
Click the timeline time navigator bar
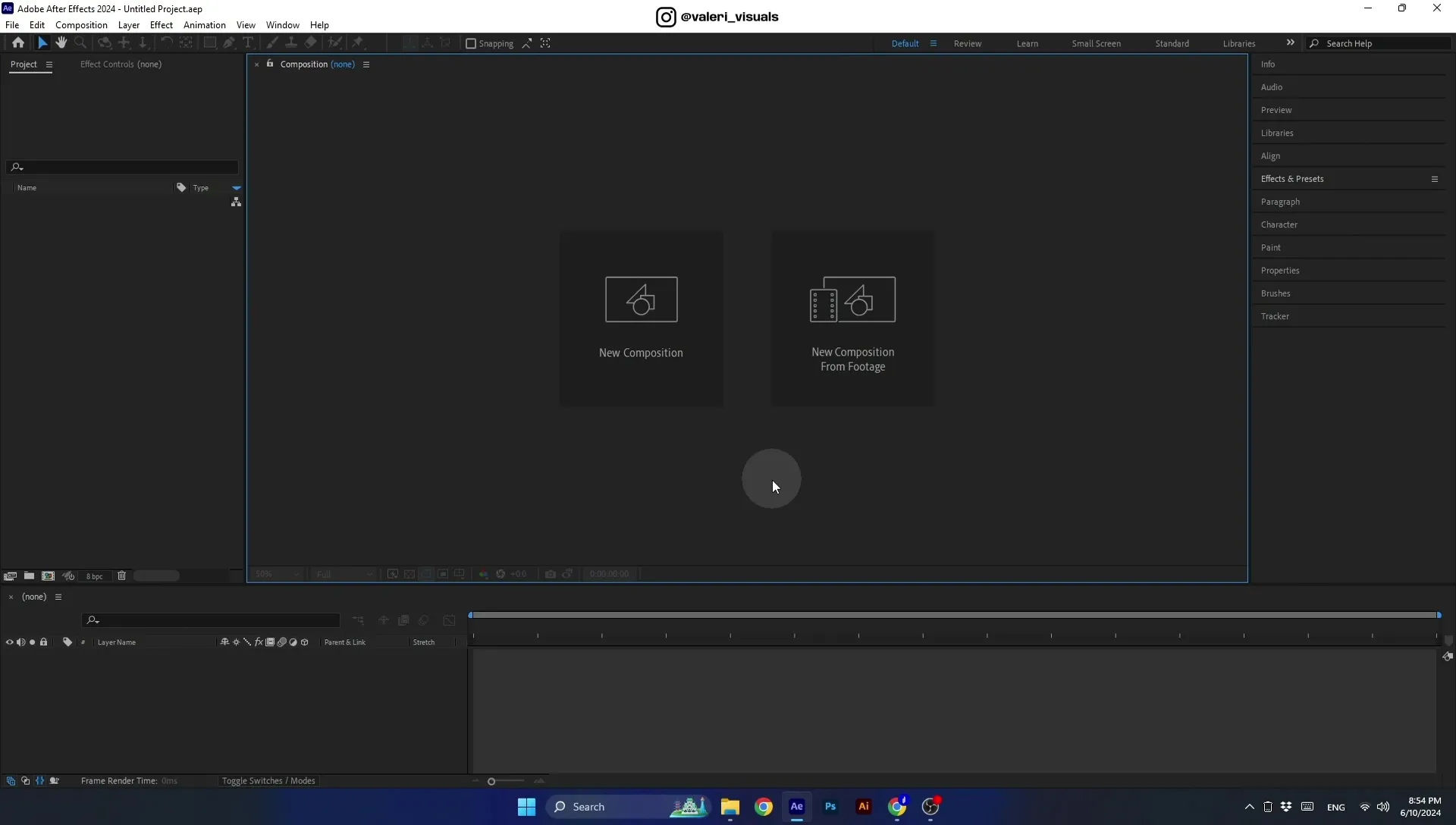(955, 615)
